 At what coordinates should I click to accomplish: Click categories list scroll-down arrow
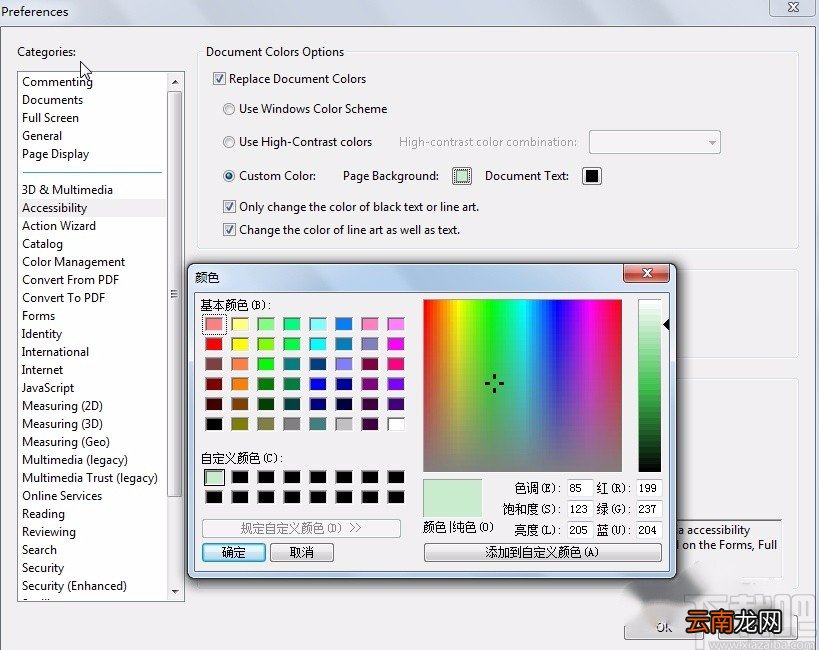point(175,591)
